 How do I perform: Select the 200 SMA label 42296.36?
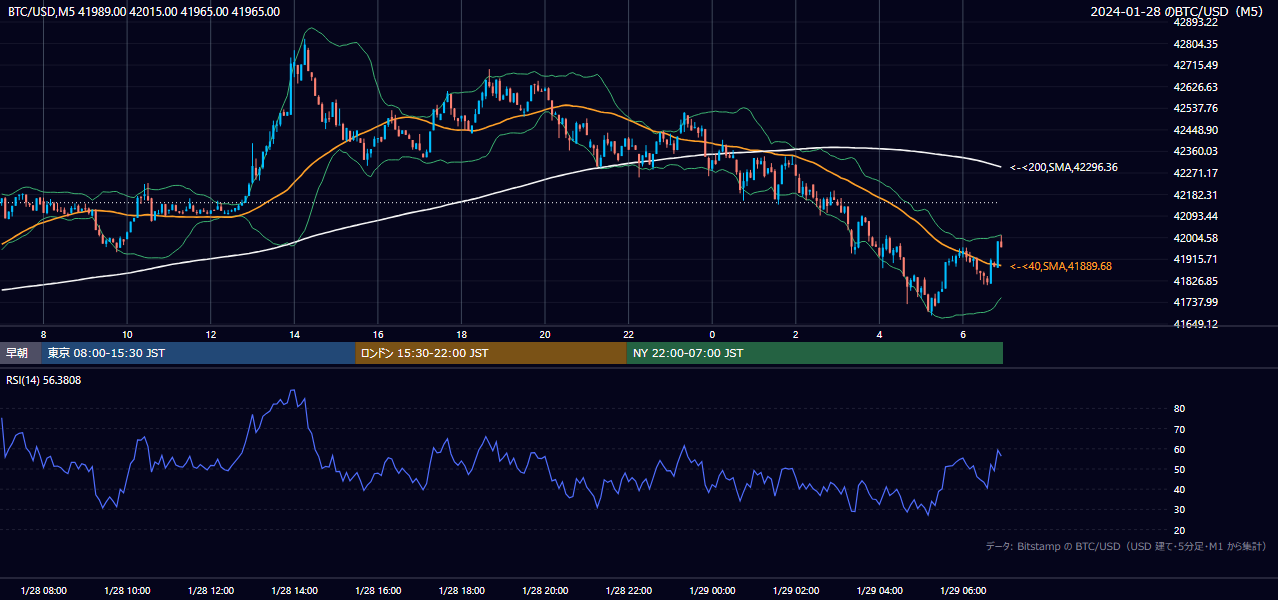pyautogui.click(x=1064, y=168)
